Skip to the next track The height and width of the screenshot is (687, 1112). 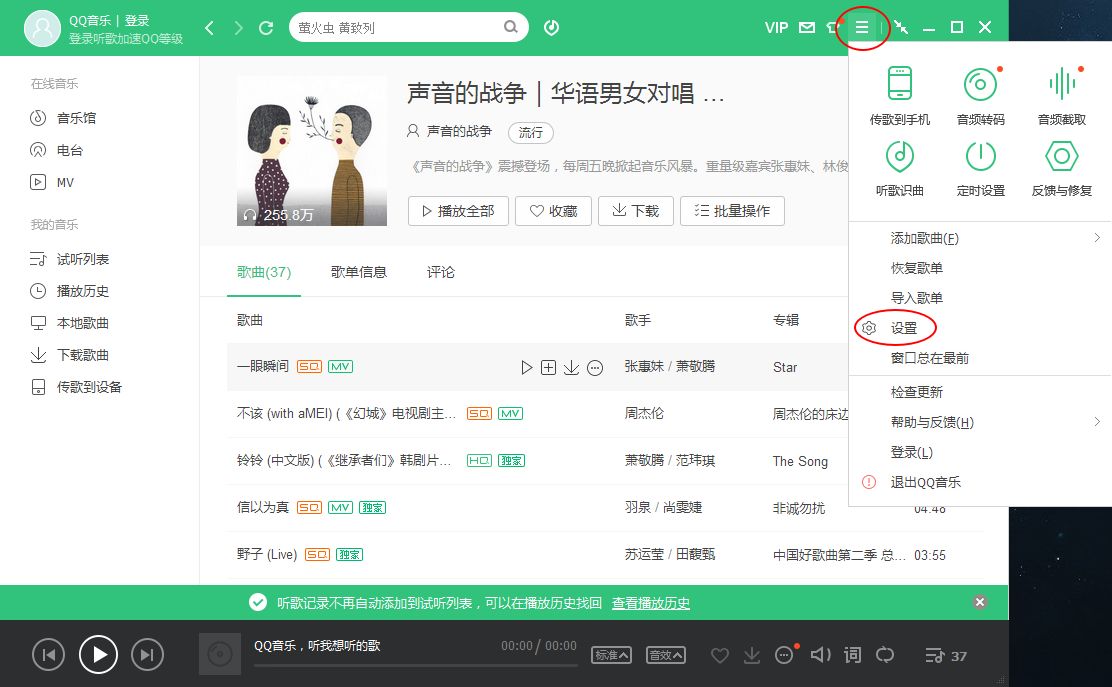[x=148, y=655]
